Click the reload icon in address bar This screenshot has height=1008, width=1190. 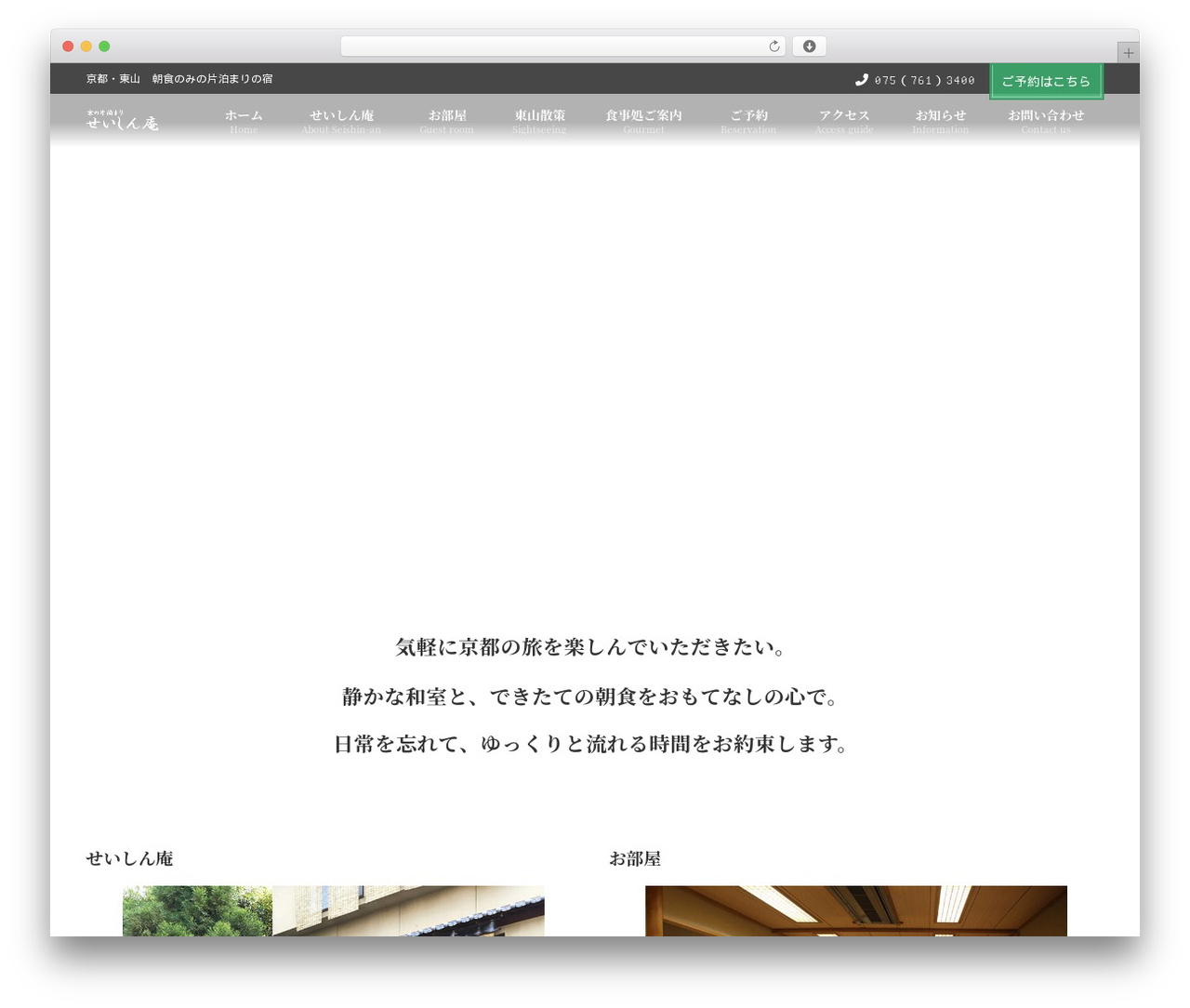tap(774, 46)
